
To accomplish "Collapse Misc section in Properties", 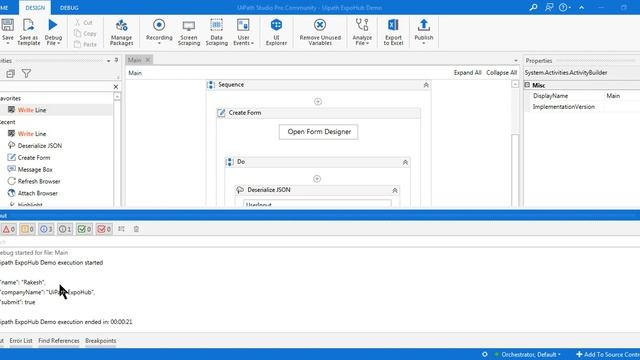I will coord(527,85).
